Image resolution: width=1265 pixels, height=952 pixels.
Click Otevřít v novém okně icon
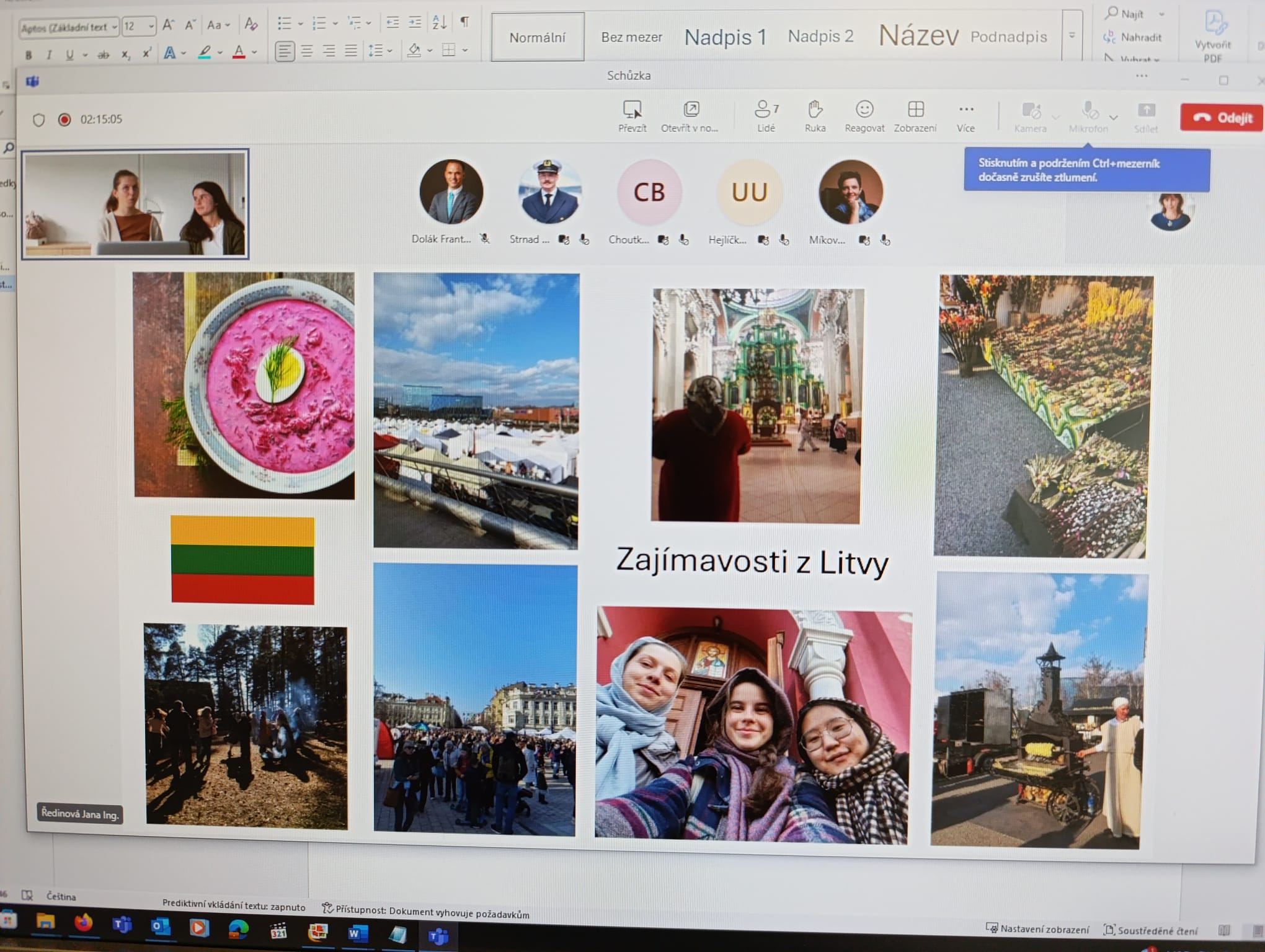(691, 110)
